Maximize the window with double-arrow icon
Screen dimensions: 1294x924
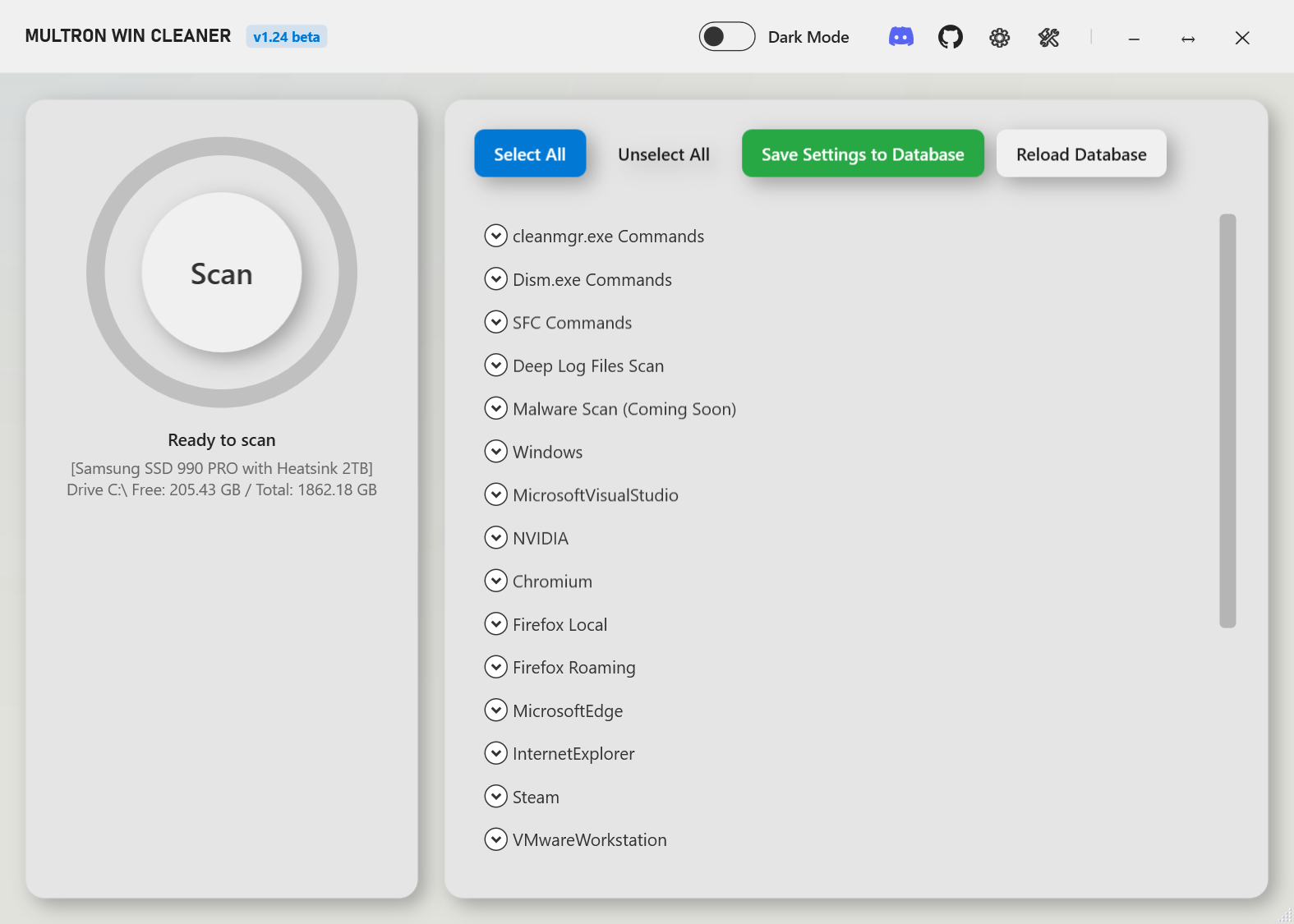1188,38
